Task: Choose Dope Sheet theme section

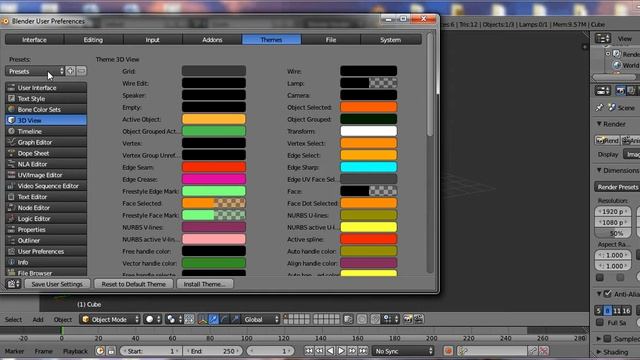Action: (46, 153)
